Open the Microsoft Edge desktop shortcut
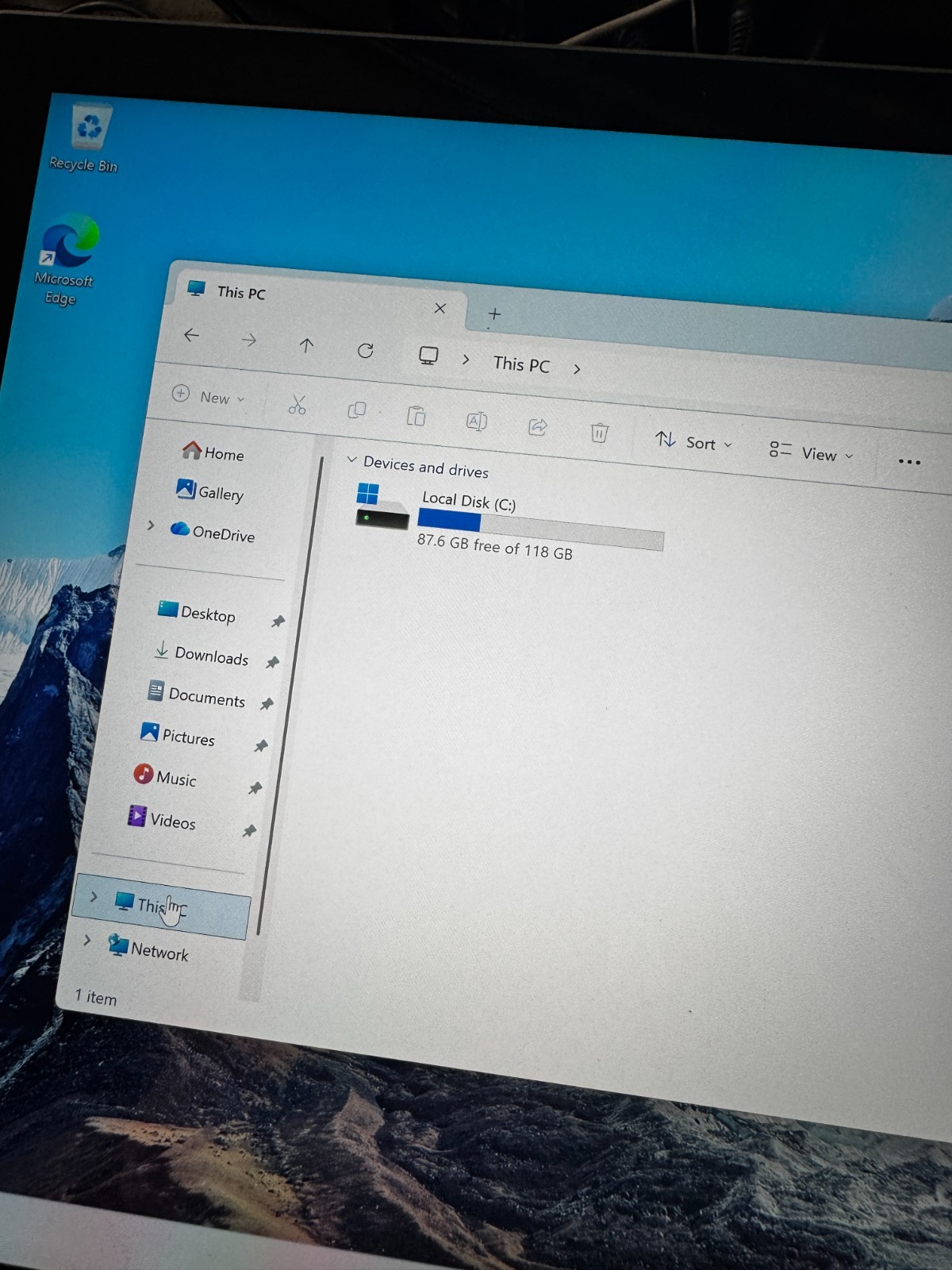The height and width of the screenshot is (1270, 952). 67,260
